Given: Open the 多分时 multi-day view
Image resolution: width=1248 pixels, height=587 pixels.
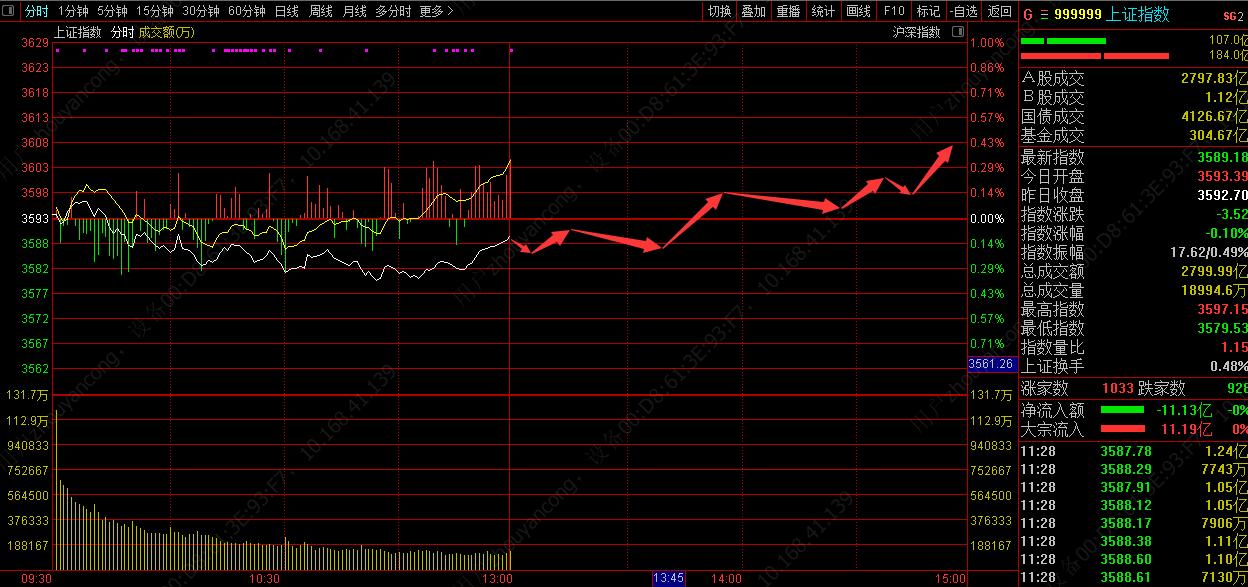Looking at the screenshot, I should point(393,11).
